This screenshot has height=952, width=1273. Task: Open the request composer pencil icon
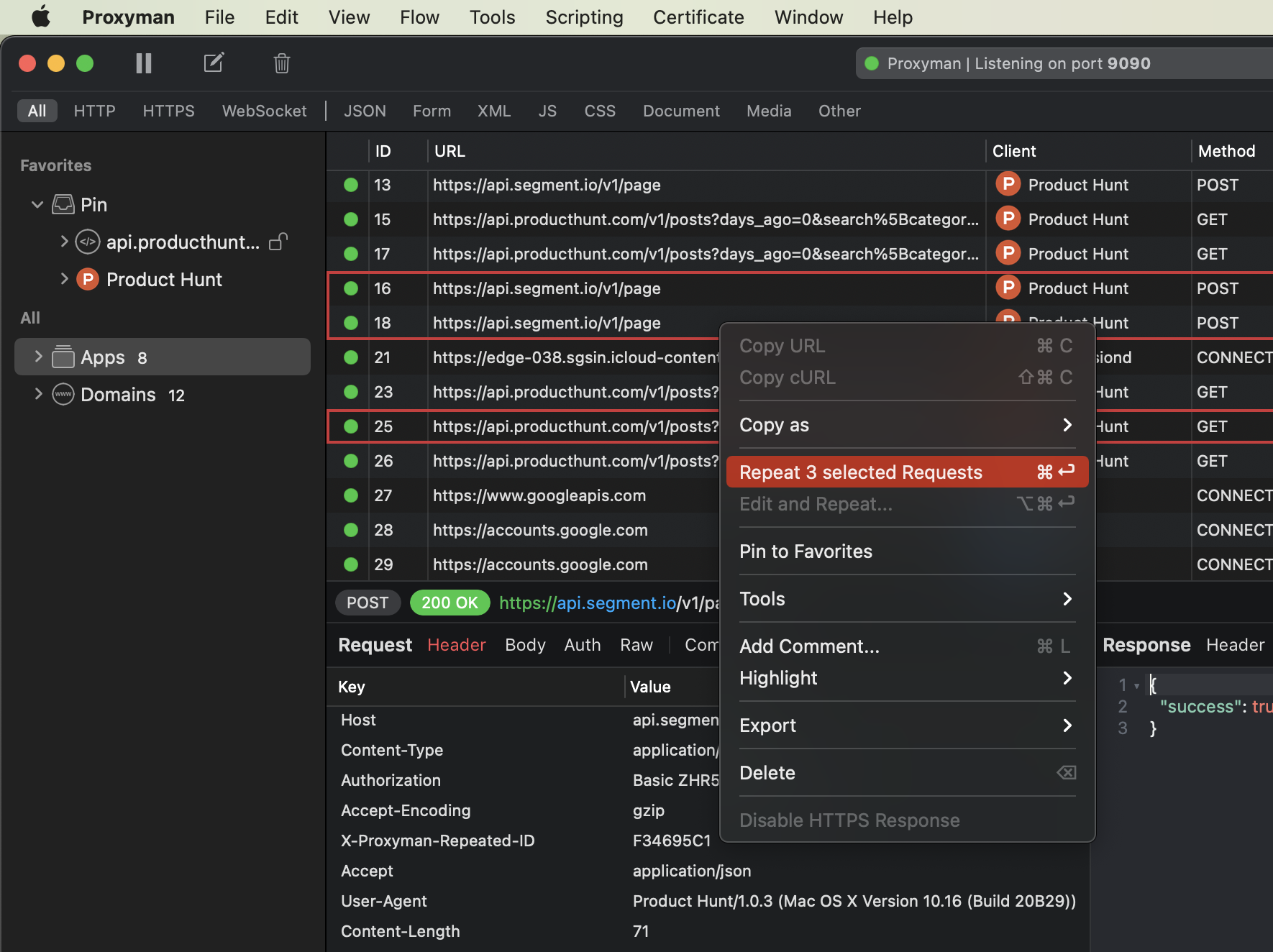(x=214, y=63)
